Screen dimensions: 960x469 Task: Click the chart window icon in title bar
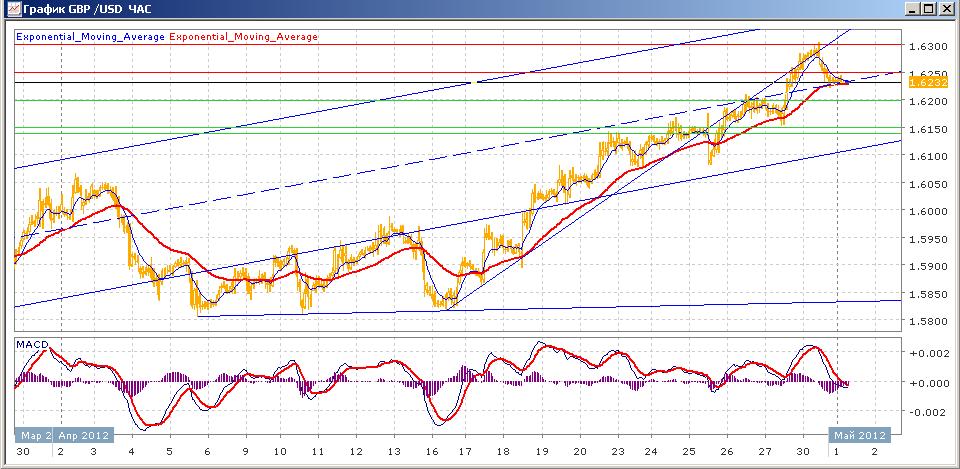click(x=12, y=9)
